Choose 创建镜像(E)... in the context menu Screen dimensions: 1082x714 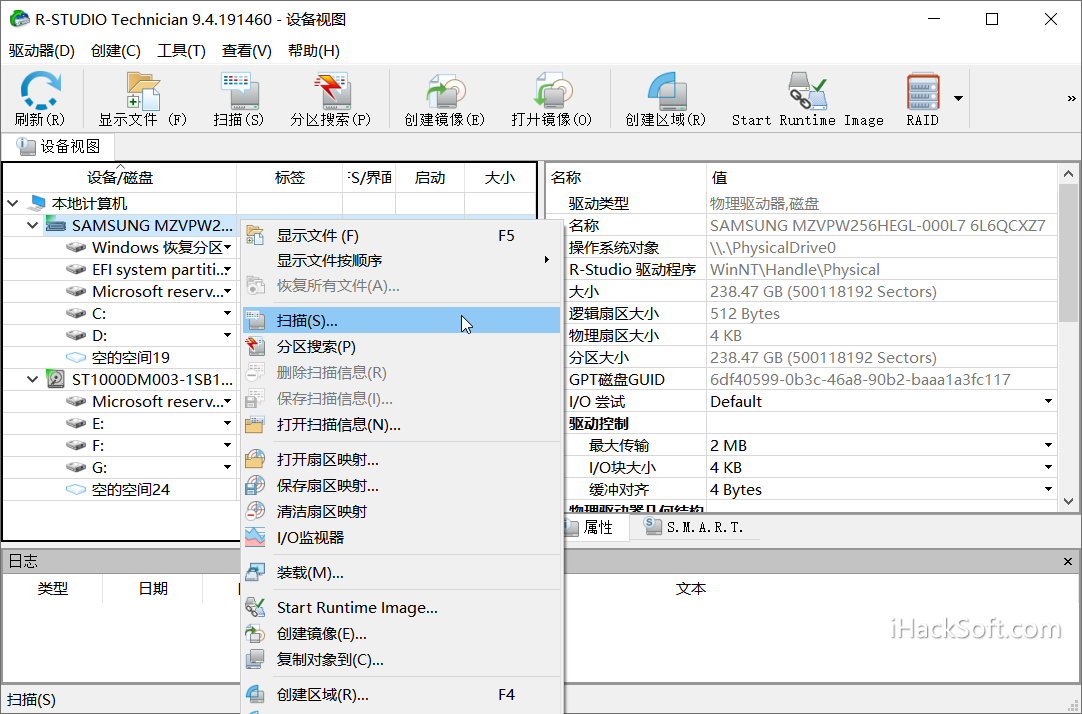401,633
